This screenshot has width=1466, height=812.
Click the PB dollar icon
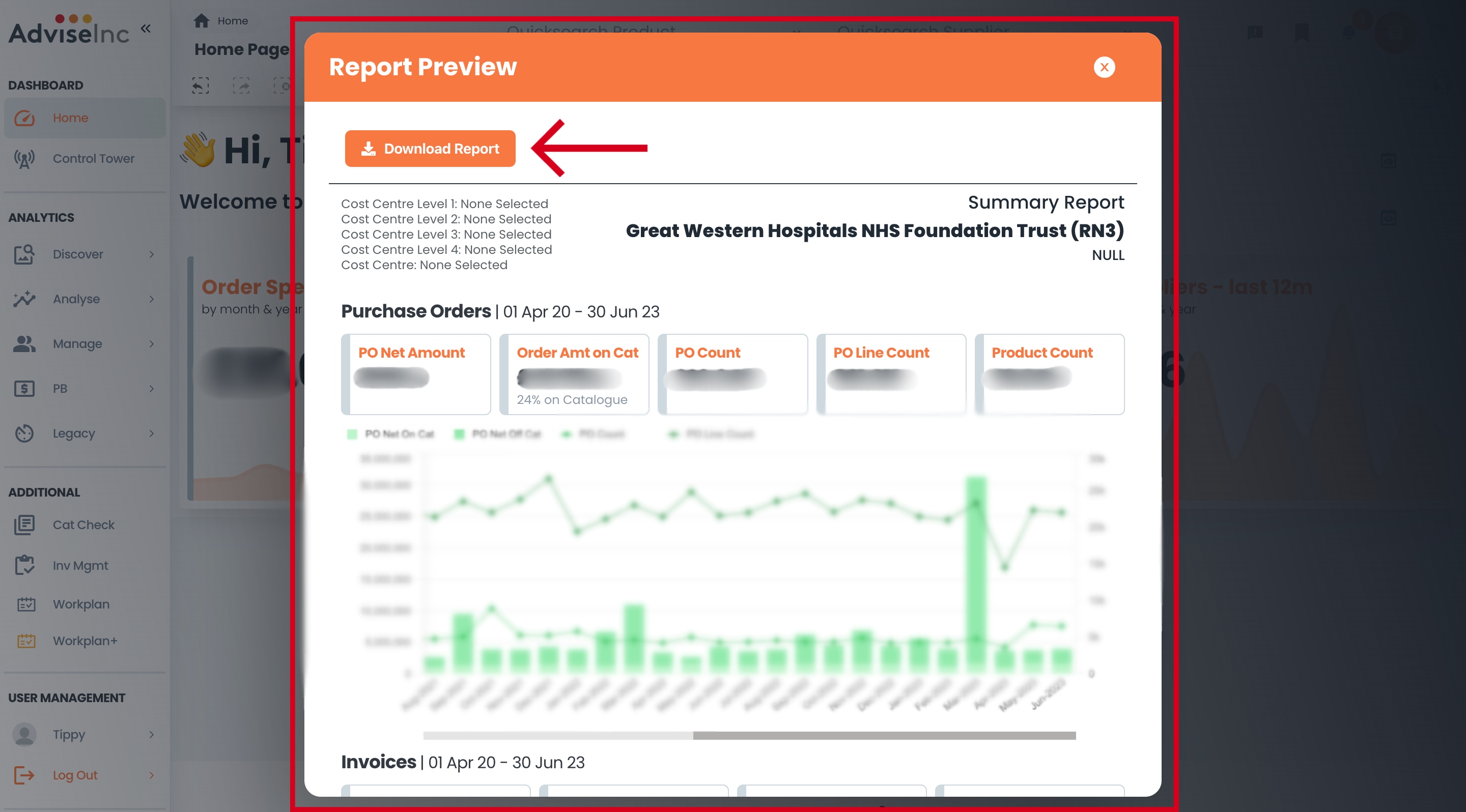pyautogui.click(x=24, y=389)
